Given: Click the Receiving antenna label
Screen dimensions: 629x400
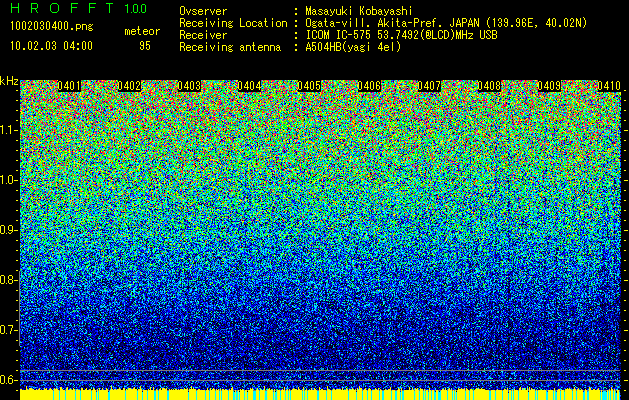Looking at the screenshot, I should tap(230, 47).
